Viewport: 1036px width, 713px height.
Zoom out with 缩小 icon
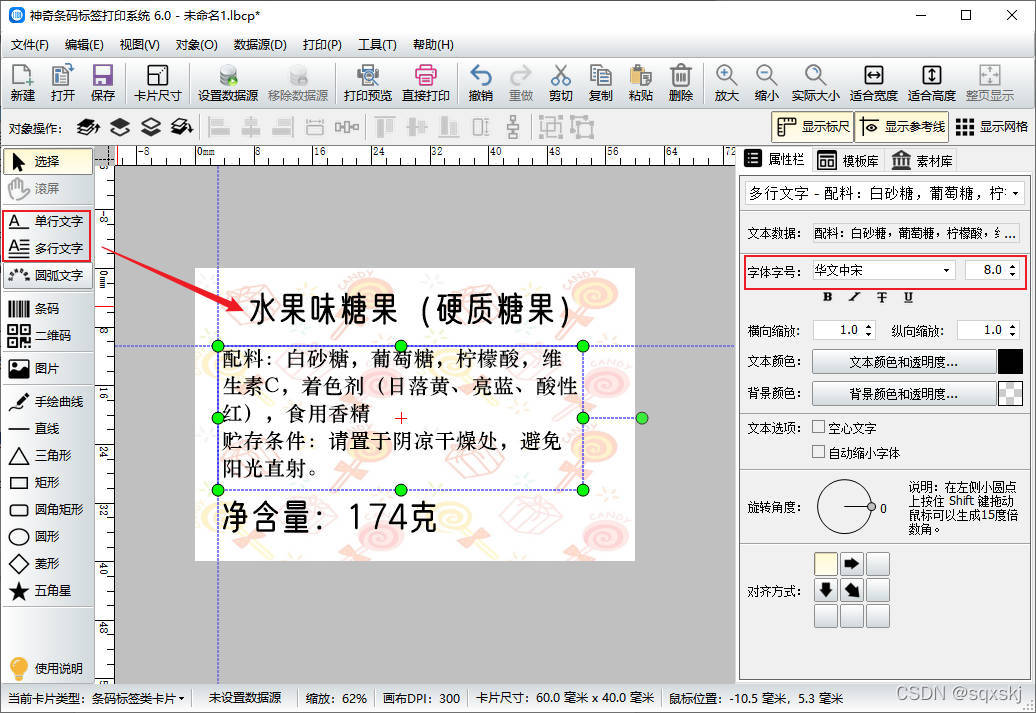point(766,83)
